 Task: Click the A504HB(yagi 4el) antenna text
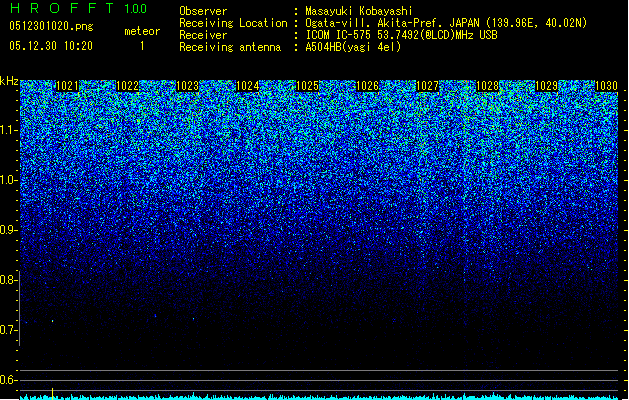coord(353,47)
